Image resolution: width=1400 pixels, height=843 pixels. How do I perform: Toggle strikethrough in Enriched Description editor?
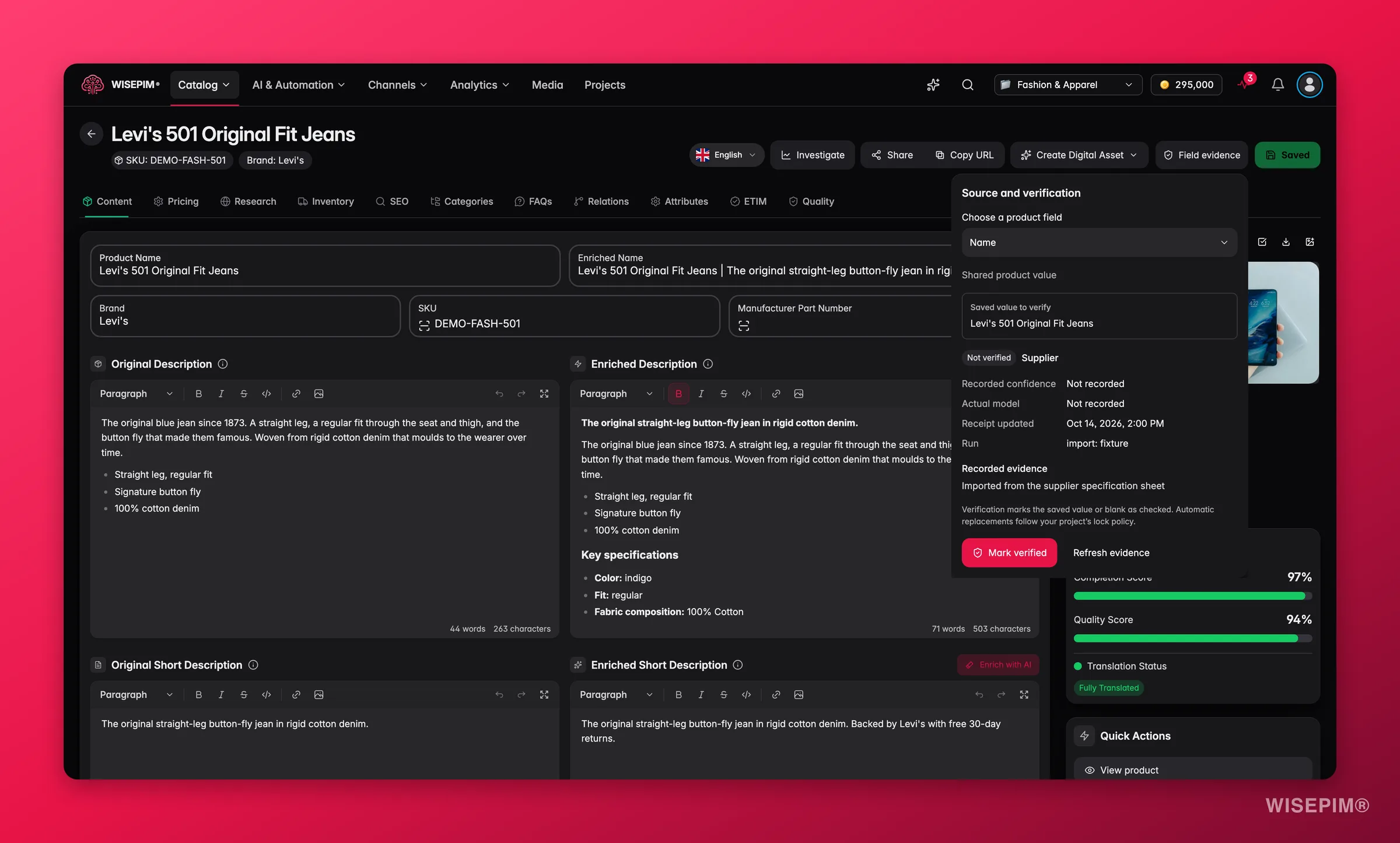(x=723, y=394)
